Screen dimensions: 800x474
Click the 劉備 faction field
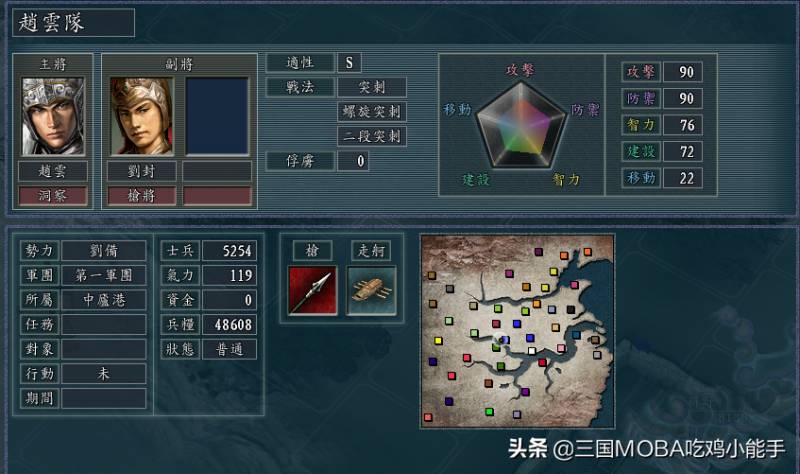point(104,251)
